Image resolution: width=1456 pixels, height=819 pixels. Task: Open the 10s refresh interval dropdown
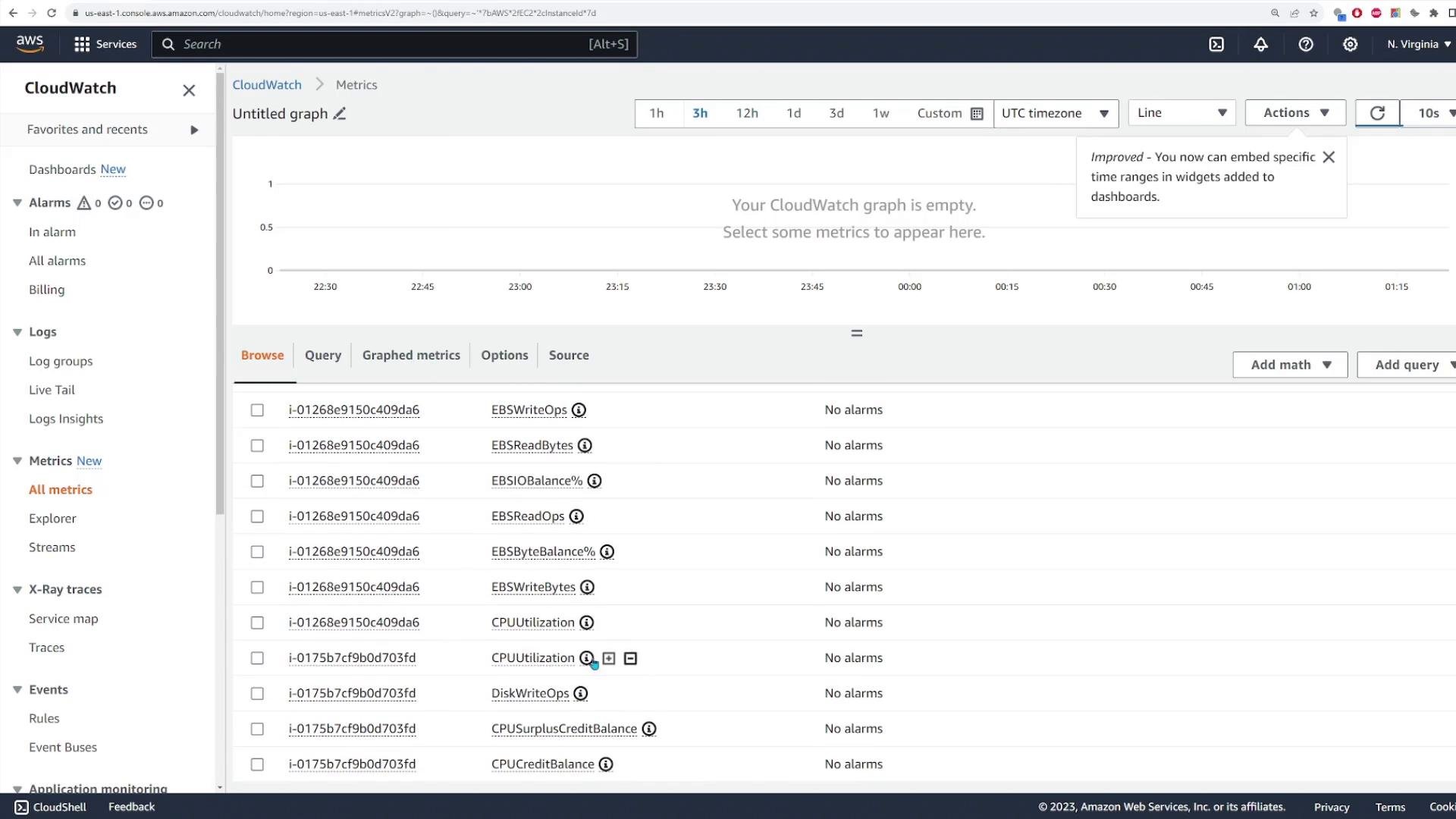(x=1429, y=113)
